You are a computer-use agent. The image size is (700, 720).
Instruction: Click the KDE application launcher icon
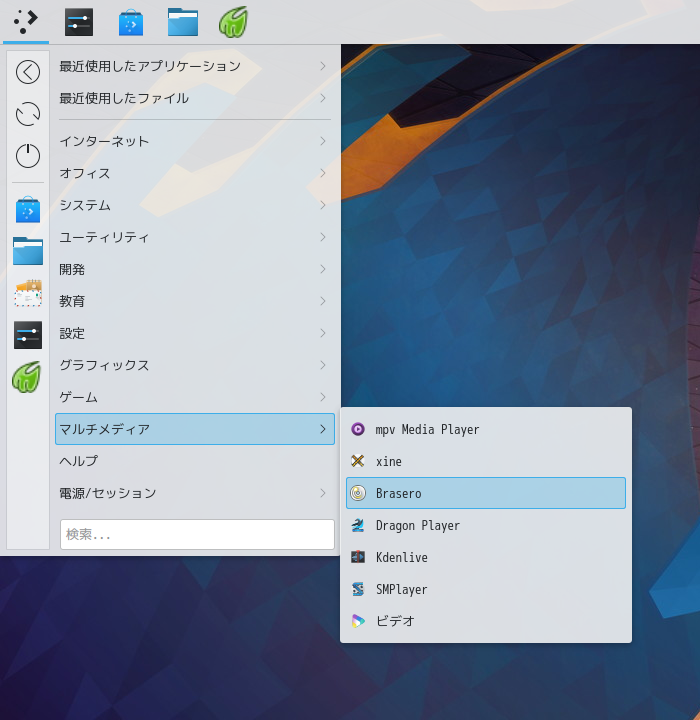[x=26, y=22]
